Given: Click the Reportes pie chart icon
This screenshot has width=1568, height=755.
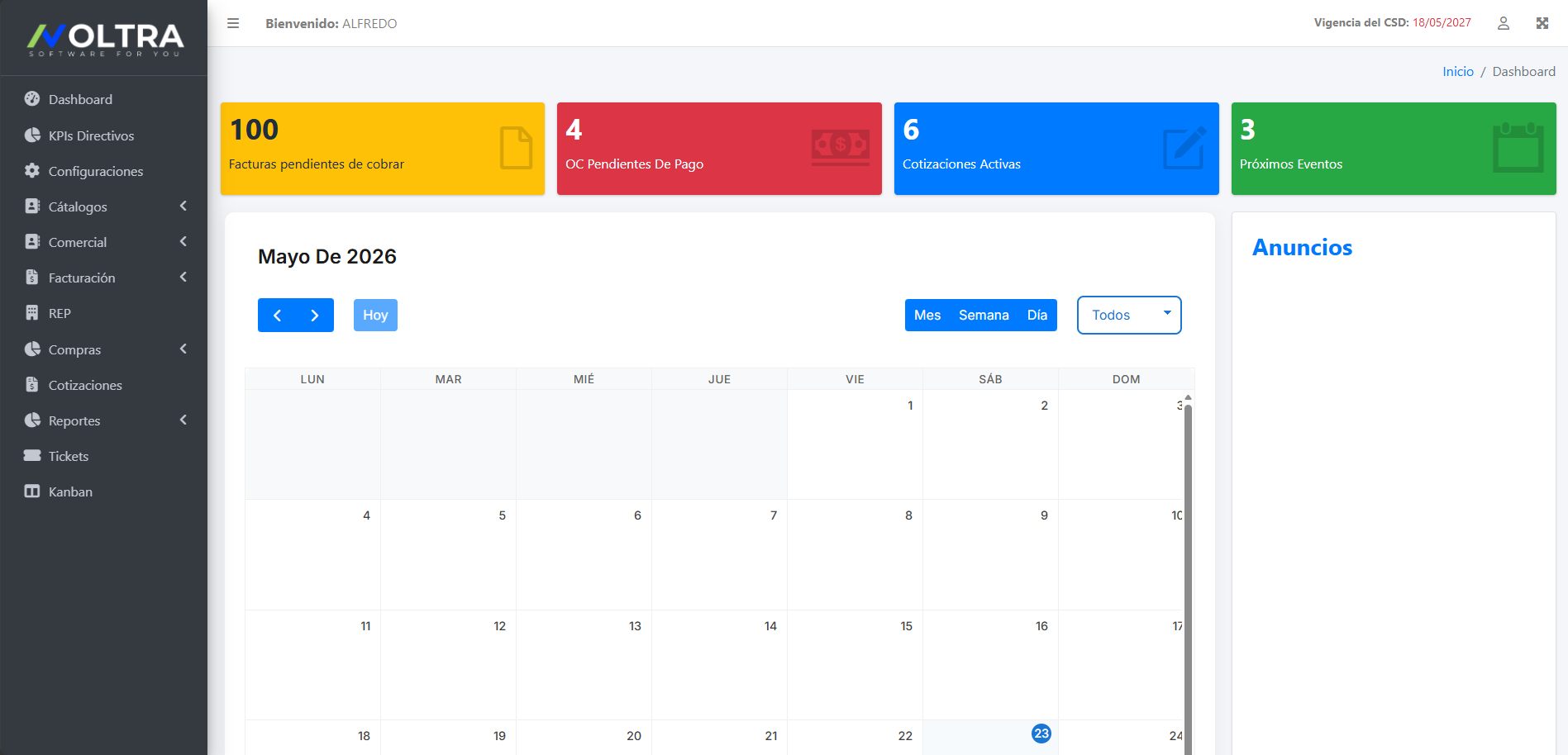Looking at the screenshot, I should [x=32, y=420].
